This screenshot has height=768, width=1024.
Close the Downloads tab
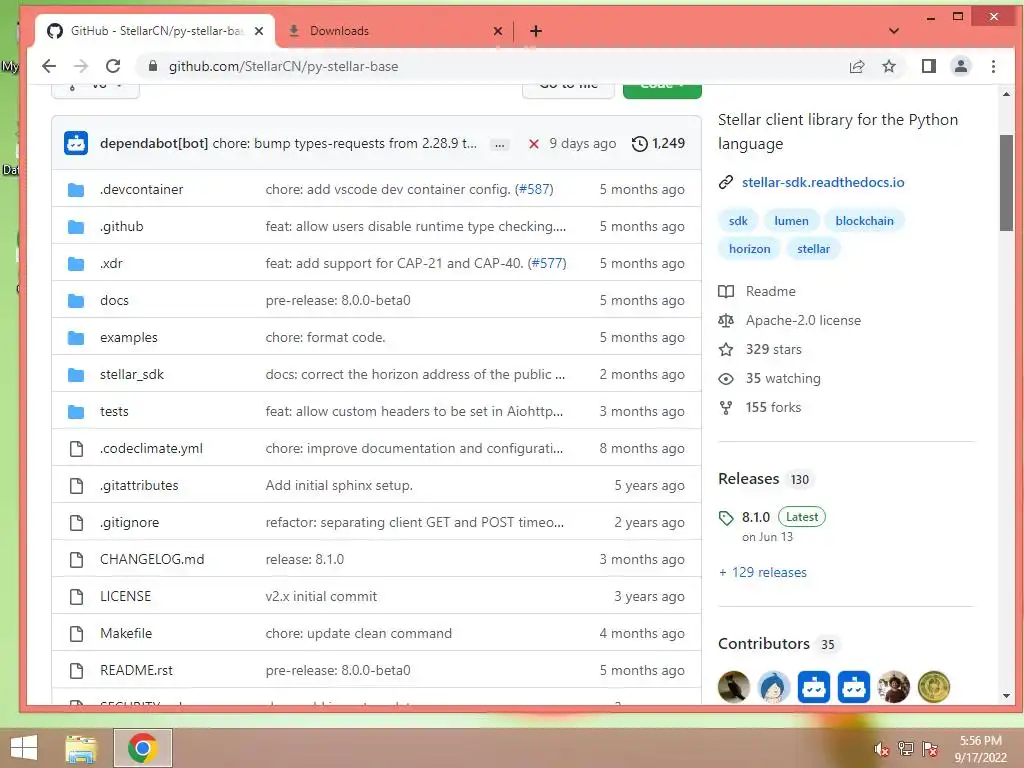tap(498, 31)
